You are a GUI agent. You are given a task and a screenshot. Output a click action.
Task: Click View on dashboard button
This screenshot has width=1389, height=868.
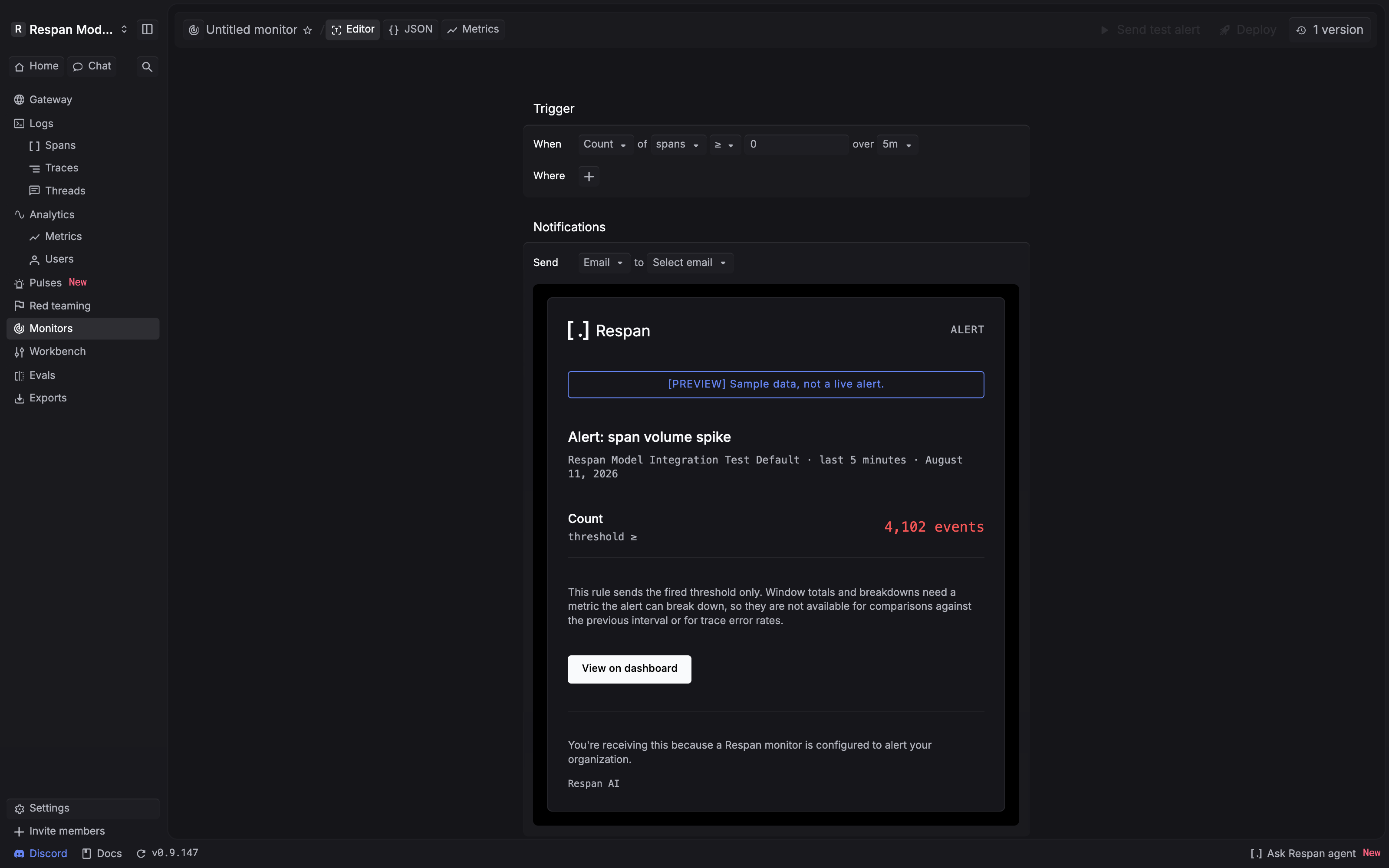(x=629, y=669)
